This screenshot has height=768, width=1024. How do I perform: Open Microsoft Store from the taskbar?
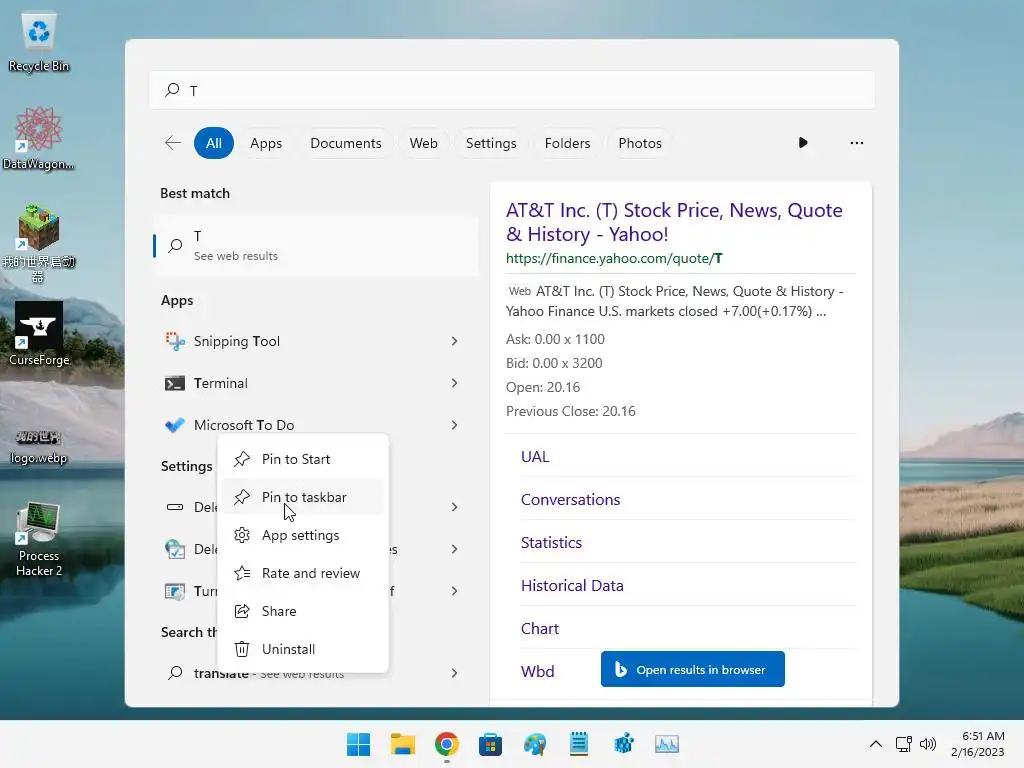pos(490,744)
